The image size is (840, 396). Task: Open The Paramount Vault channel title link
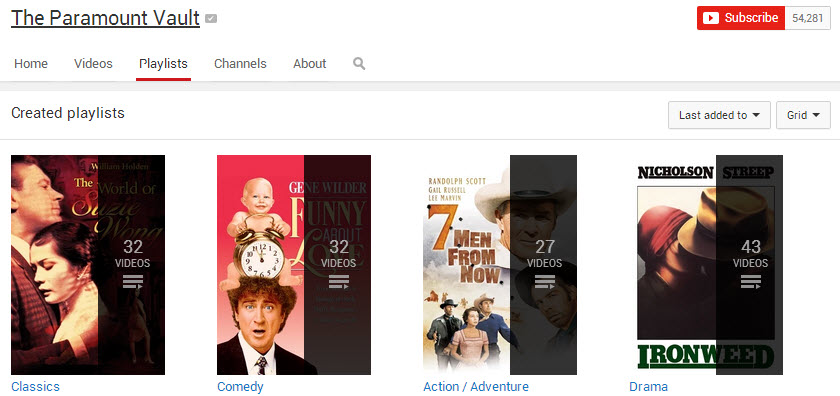106,18
